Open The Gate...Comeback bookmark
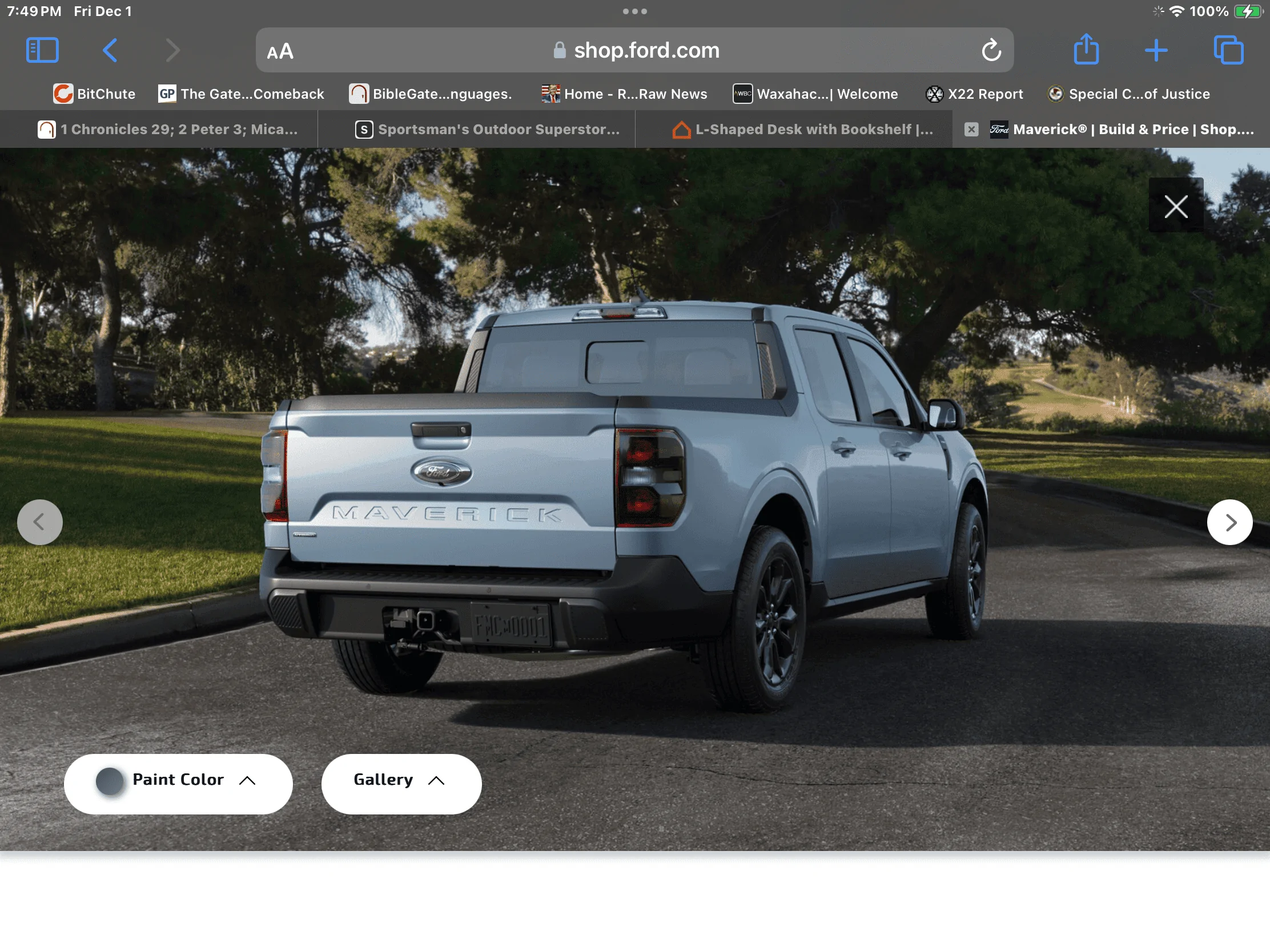1270x952 pixels. (x=241, y=94)
